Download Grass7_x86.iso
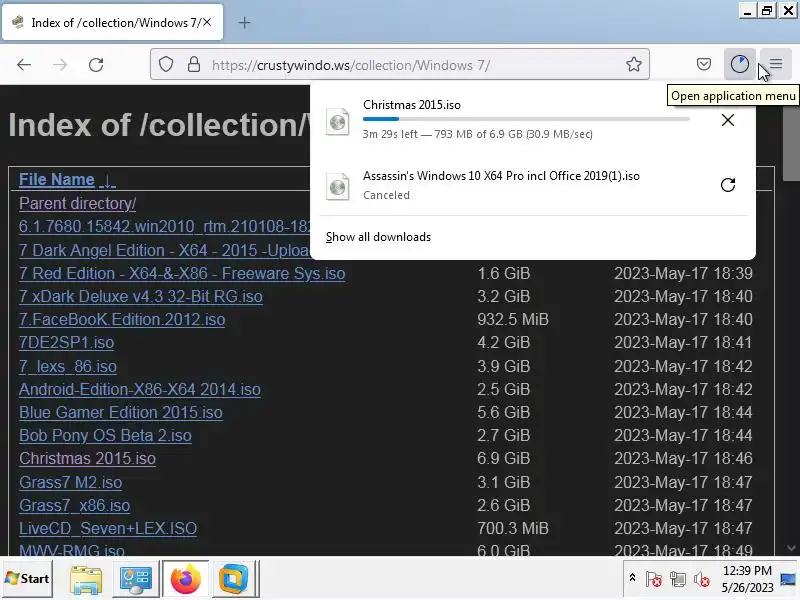Viewport: 800px width, 600px height. [x=74, y=505]
